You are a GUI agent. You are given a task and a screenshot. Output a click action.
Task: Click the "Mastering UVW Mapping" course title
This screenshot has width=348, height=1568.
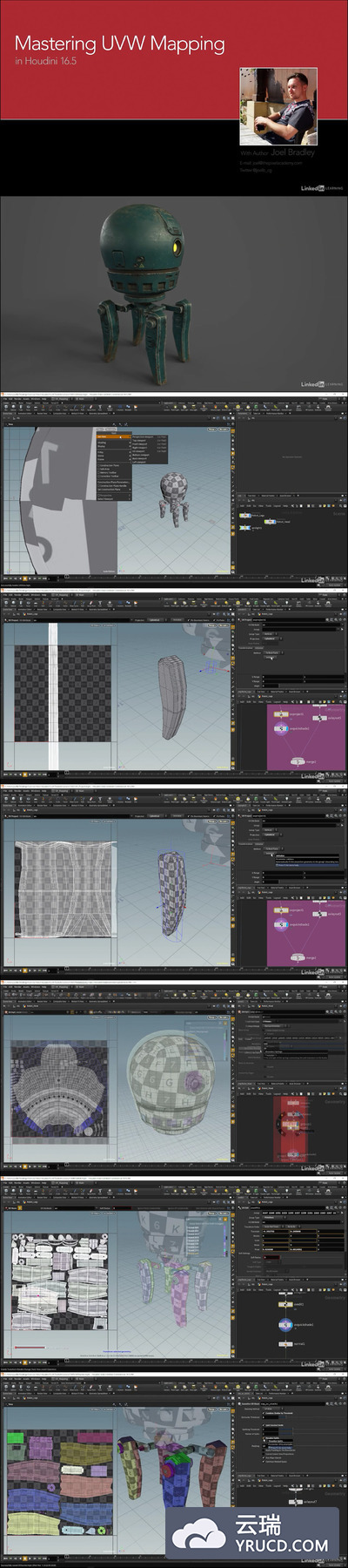point(119,43)
